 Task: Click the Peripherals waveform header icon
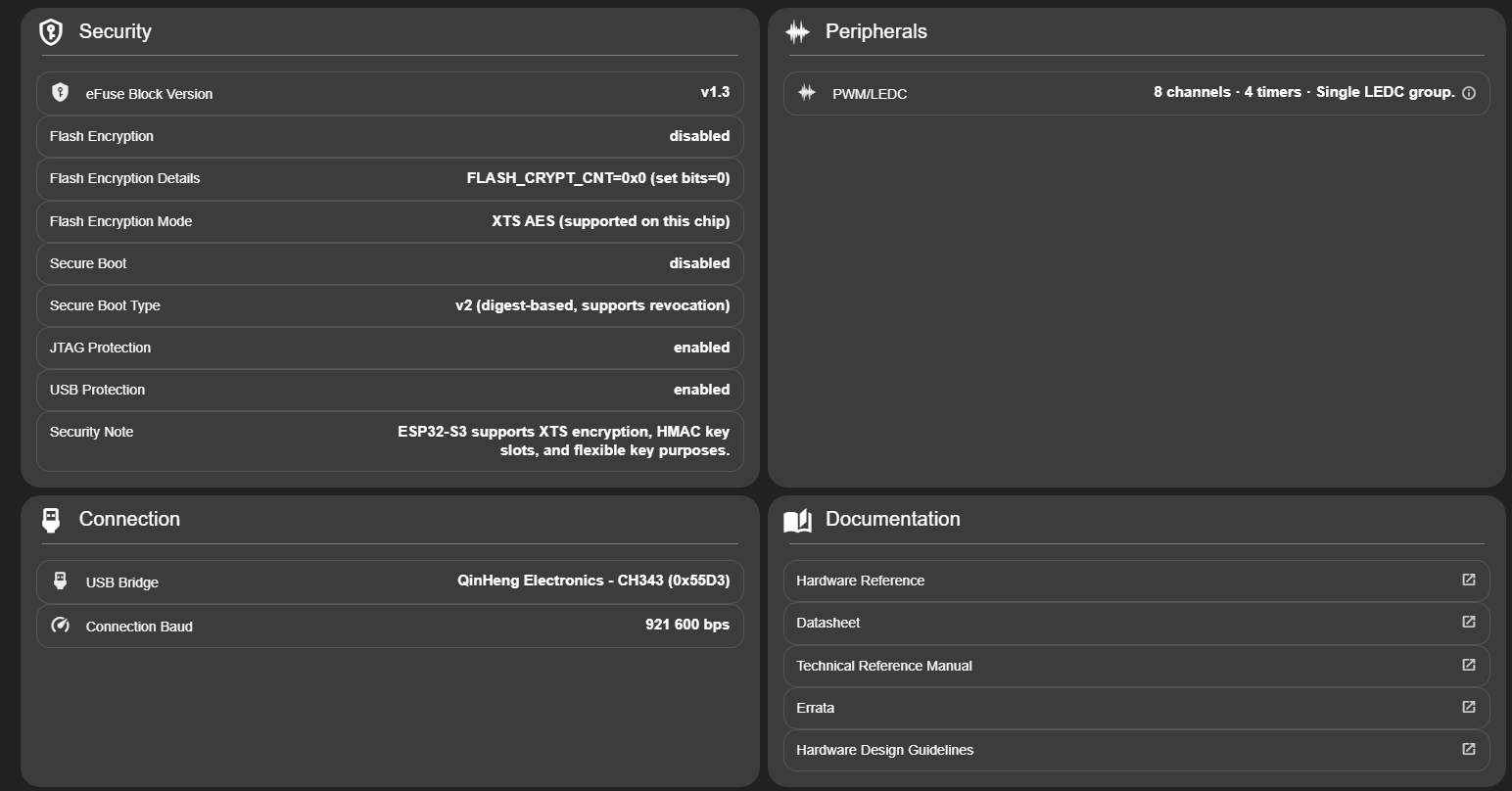coord(797,32)
